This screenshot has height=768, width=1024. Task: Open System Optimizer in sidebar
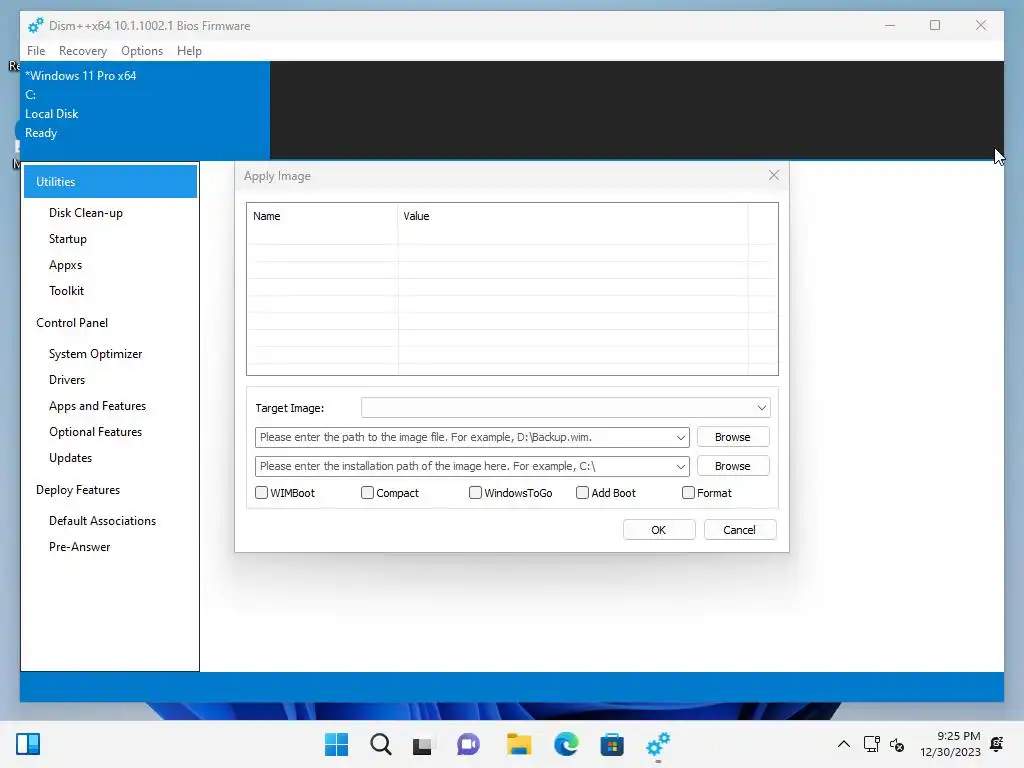(95, 354)
